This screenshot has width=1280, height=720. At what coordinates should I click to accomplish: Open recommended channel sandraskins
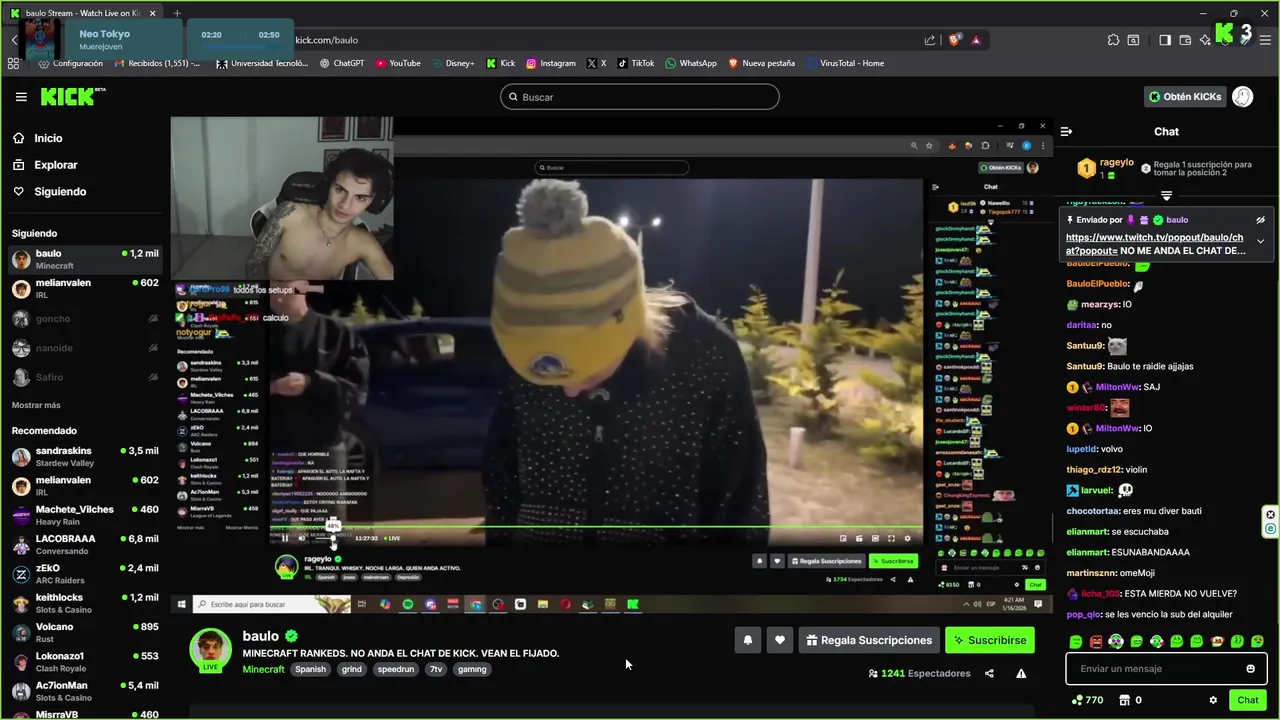pos(85,457)
